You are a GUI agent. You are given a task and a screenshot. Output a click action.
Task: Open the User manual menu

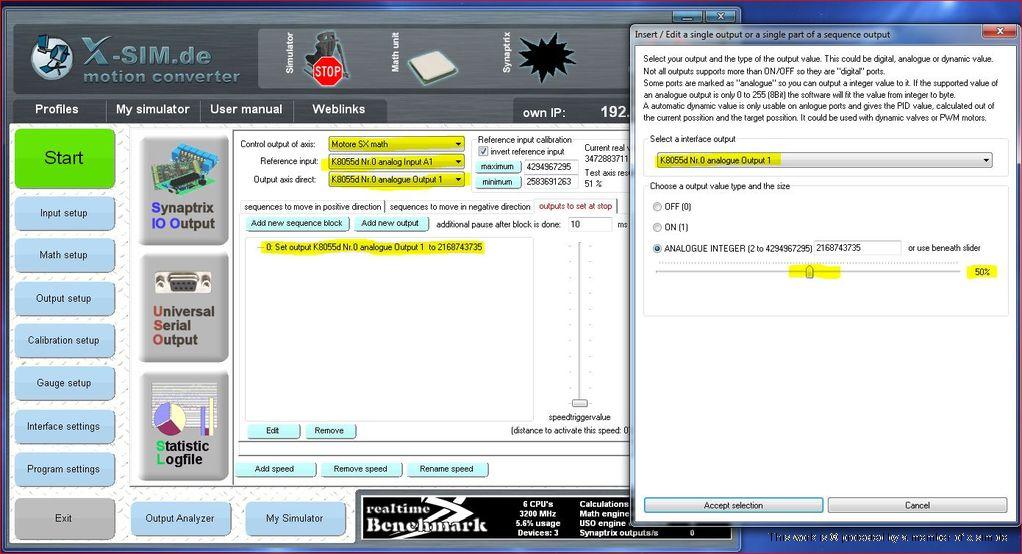(x=246, y=109)
